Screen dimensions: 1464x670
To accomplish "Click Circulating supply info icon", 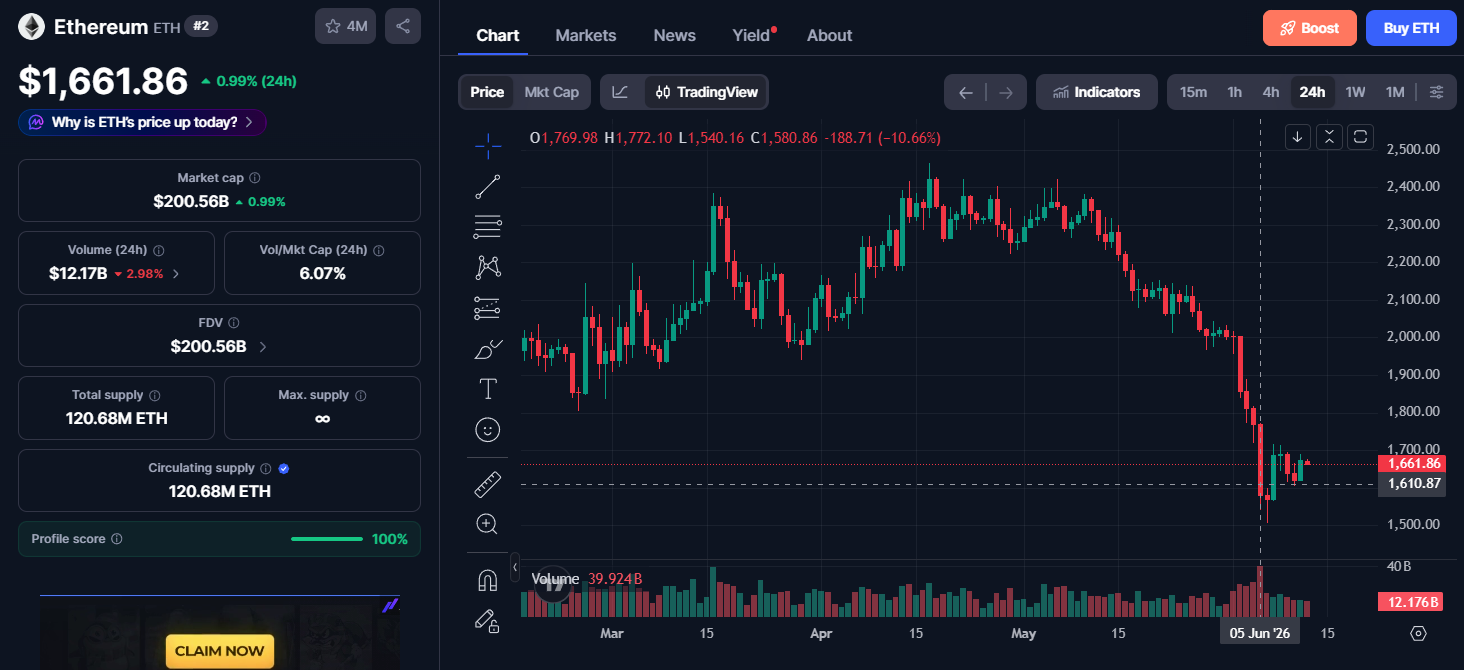I will click(x=265, y=468).
